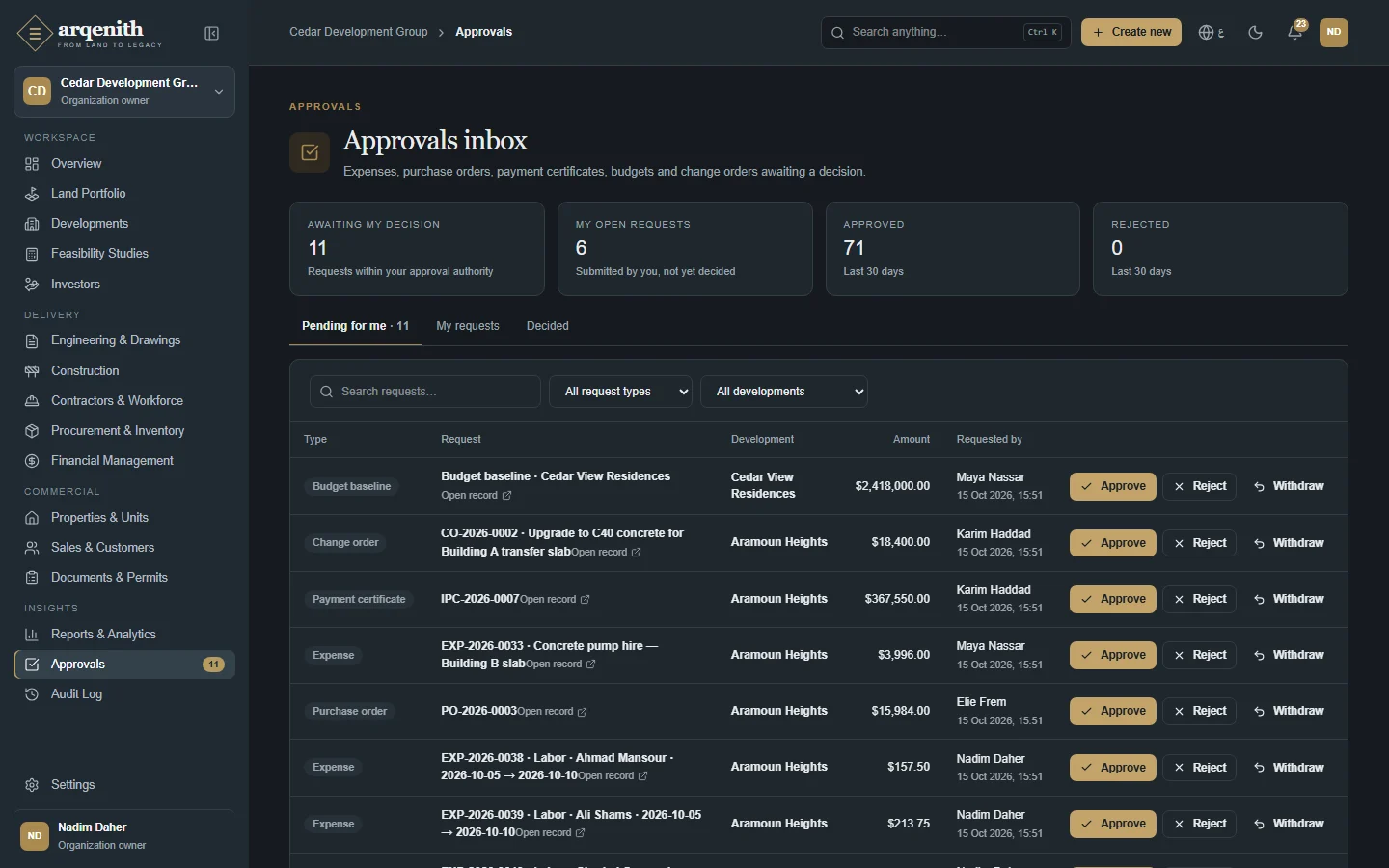Image resolution: width=1389 pixels, height=868 pixels.
Task: Toggle dark mode moon icon
Action: (1255, 33)
